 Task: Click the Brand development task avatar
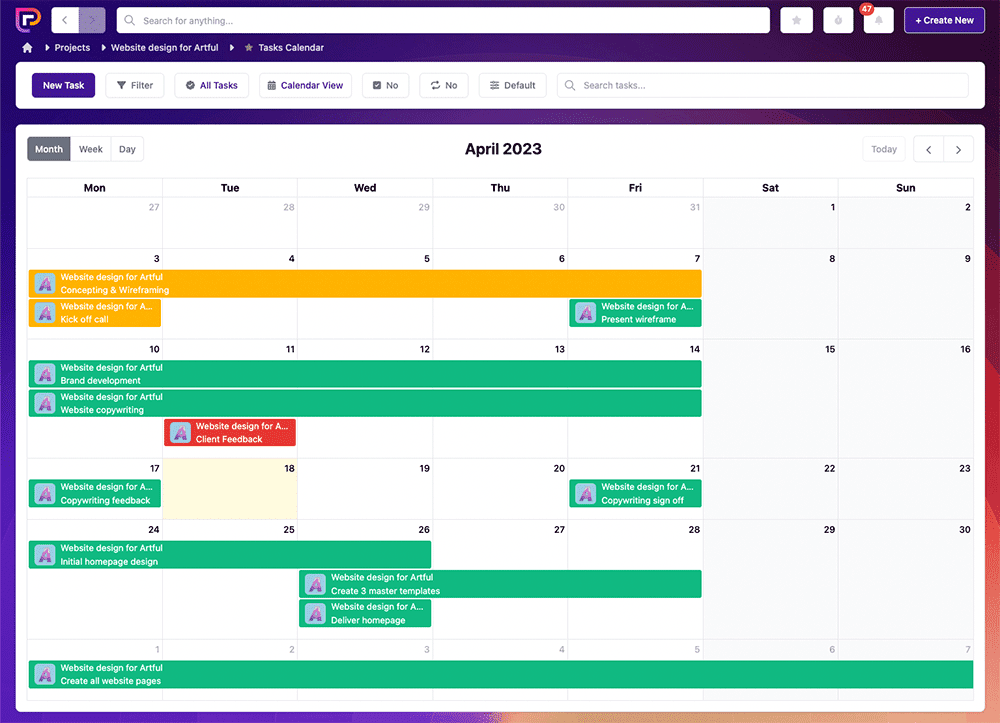pyautogui.click(x=45, y=374)
